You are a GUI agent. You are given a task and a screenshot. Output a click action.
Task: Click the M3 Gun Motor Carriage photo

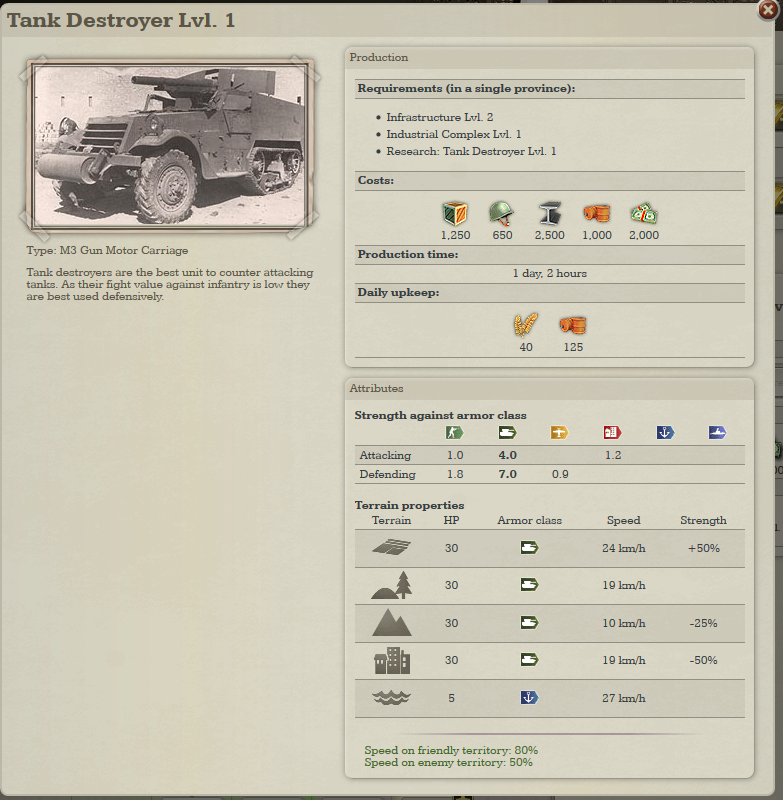click(x=170, y=145)
